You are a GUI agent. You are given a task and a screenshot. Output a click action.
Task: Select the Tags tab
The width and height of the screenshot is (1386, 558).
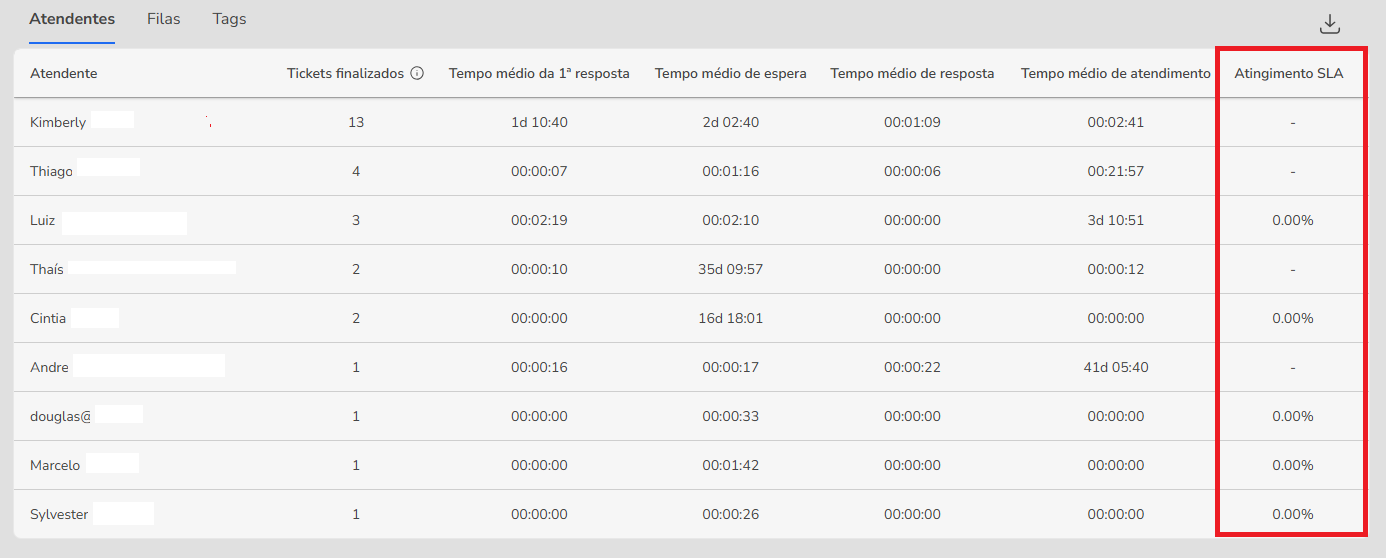229,19
